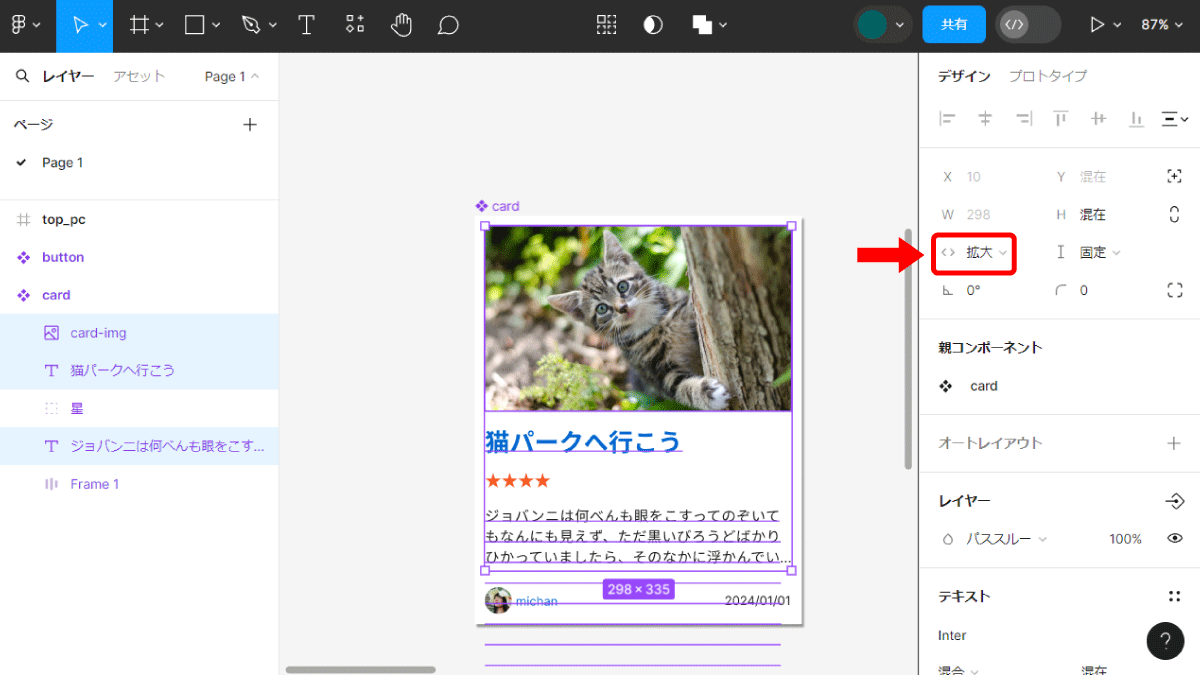Open the user avatar dropdown
Screen dimensions: 1200x675
coord(883,25)
